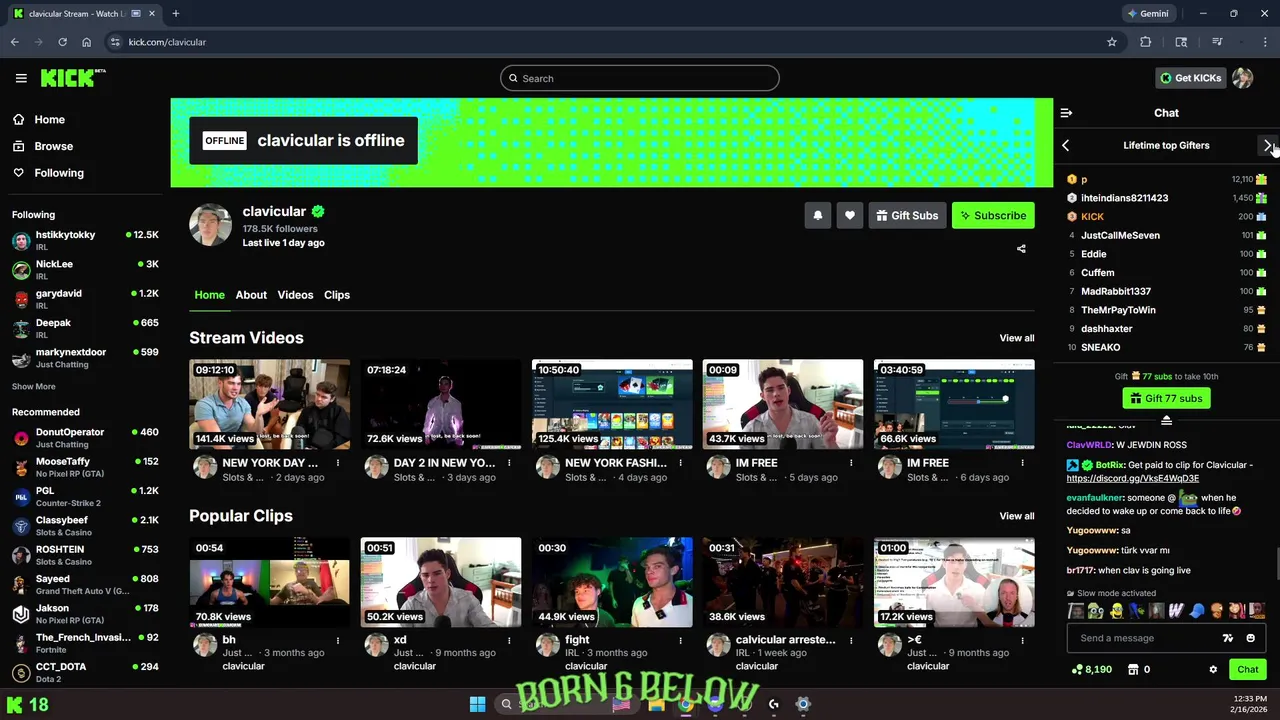Go to next leaderboard with right arrow
This screenshot has width=1280, height=720.
[1268, 145]
